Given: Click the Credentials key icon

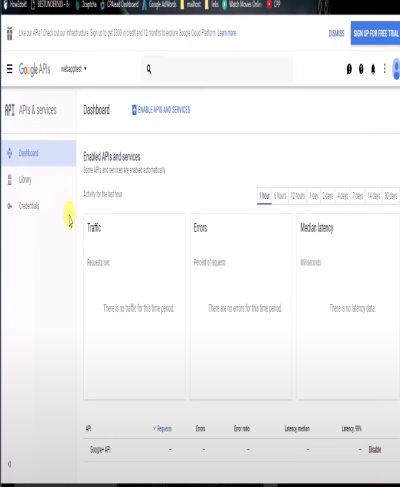Looking at the screenshot, I should click(x=10, y=206).
